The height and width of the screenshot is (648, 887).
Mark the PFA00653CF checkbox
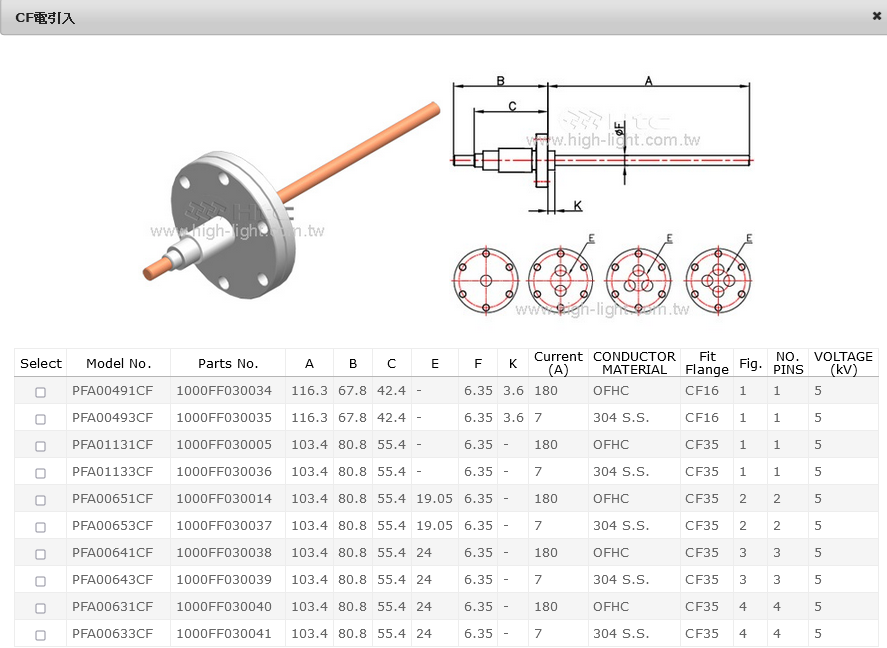(x=41, y=527)
